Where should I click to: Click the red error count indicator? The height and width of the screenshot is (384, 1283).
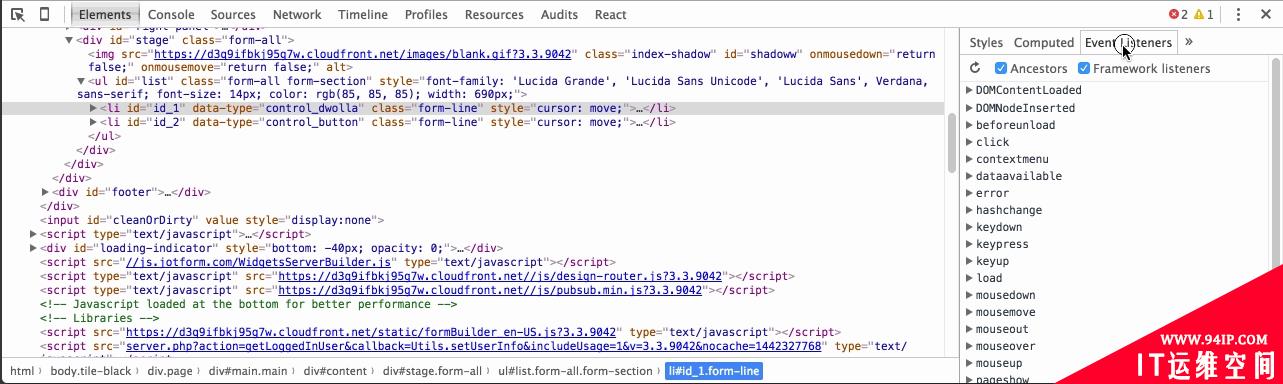point(1178,14)
